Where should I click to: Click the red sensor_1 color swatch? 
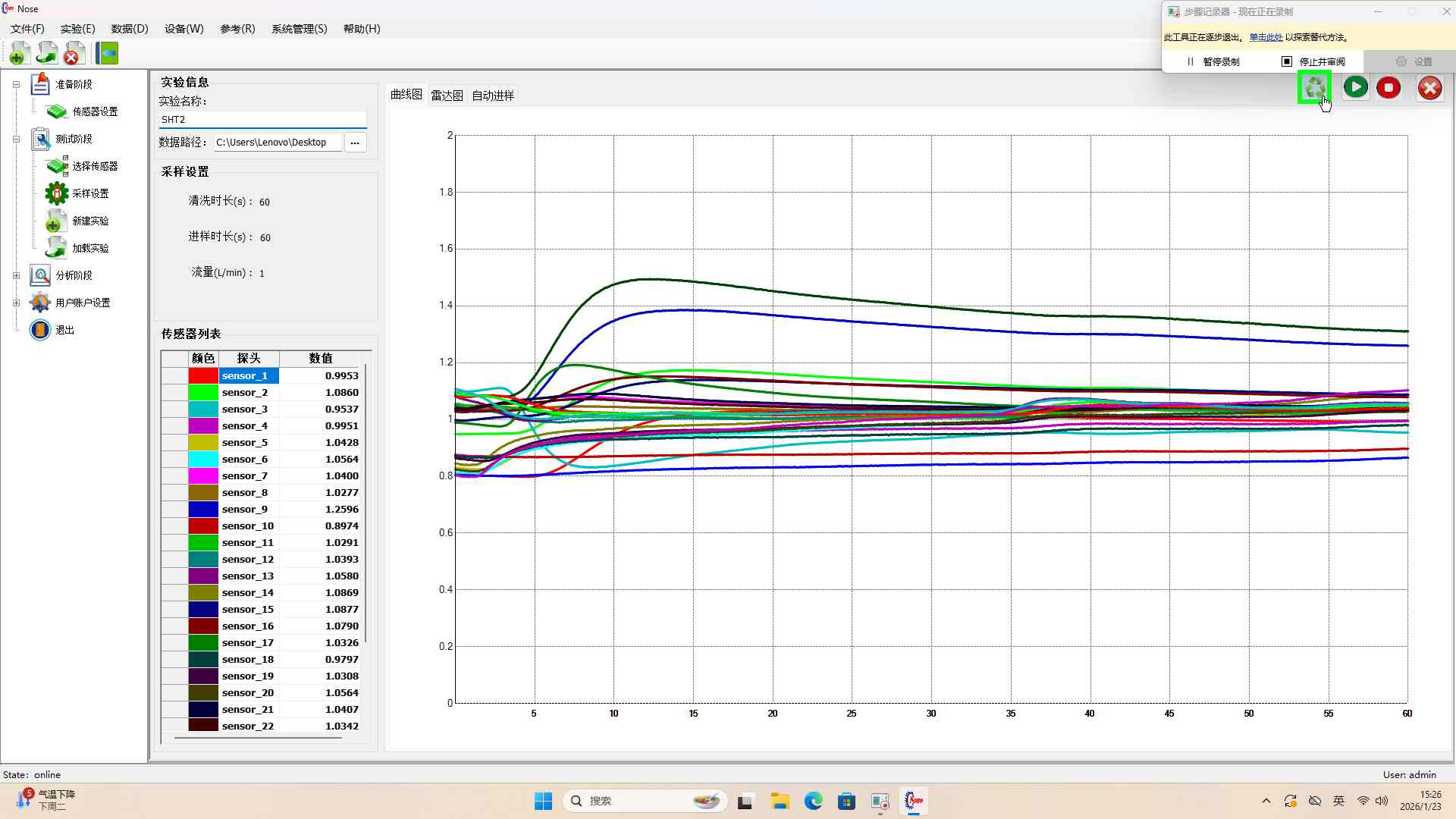click(203, 375)
